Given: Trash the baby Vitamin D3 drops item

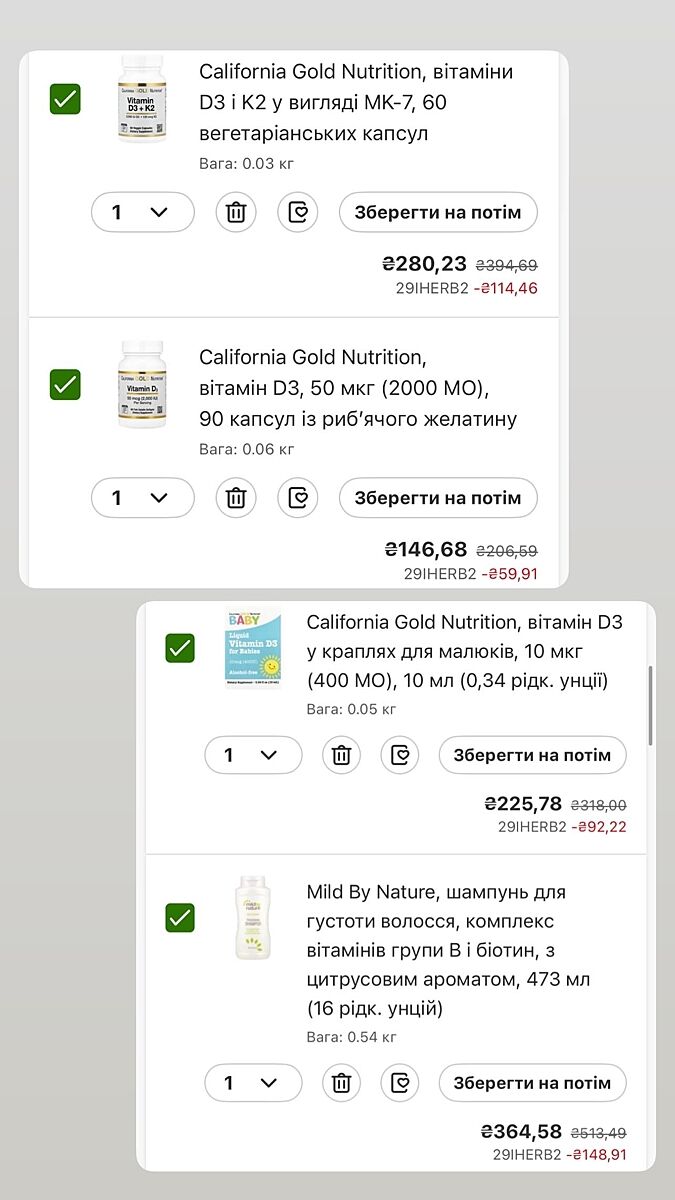Looking at the screenshot, I should coord(341,755).
